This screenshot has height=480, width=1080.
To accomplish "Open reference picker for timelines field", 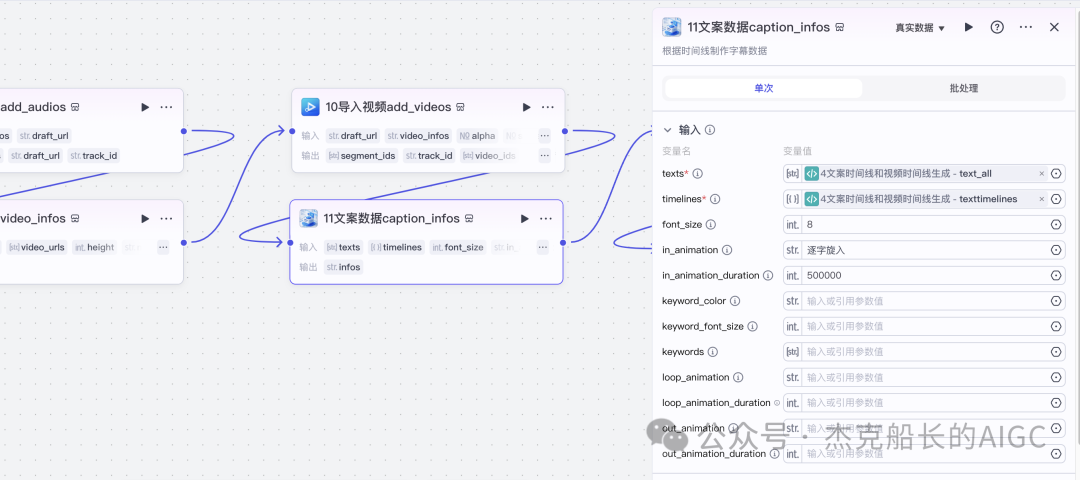I will (1056, 200).
